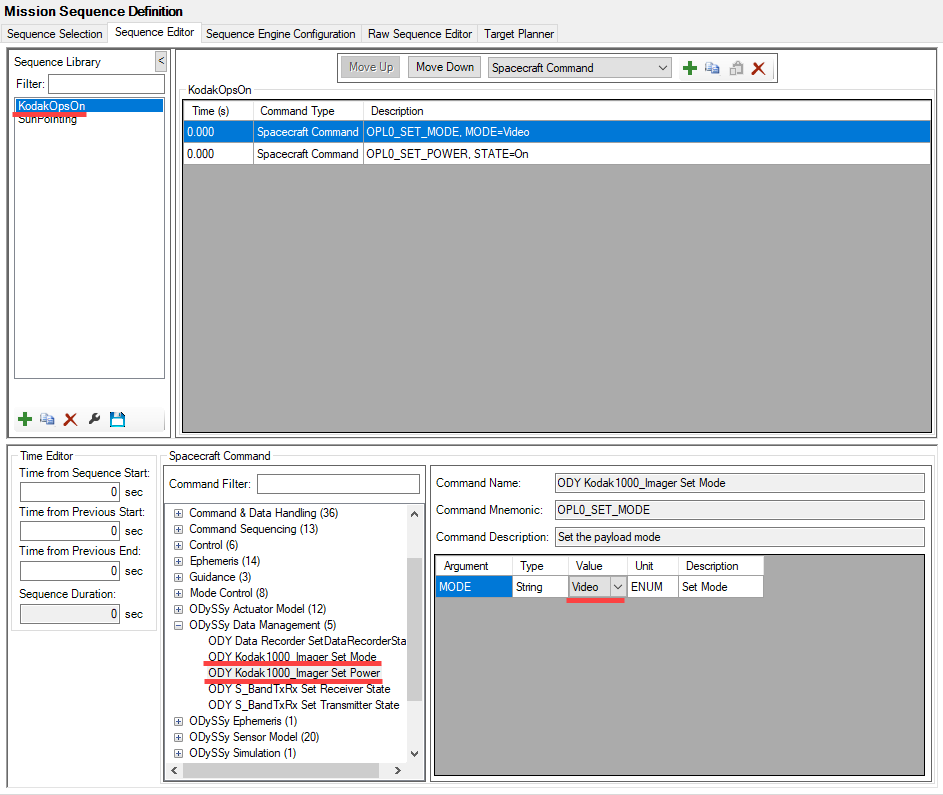The width and height of the screenshot is (943, 795).
Task: Expand the ODySSy Sensor Model node
Action: point(179,737)
